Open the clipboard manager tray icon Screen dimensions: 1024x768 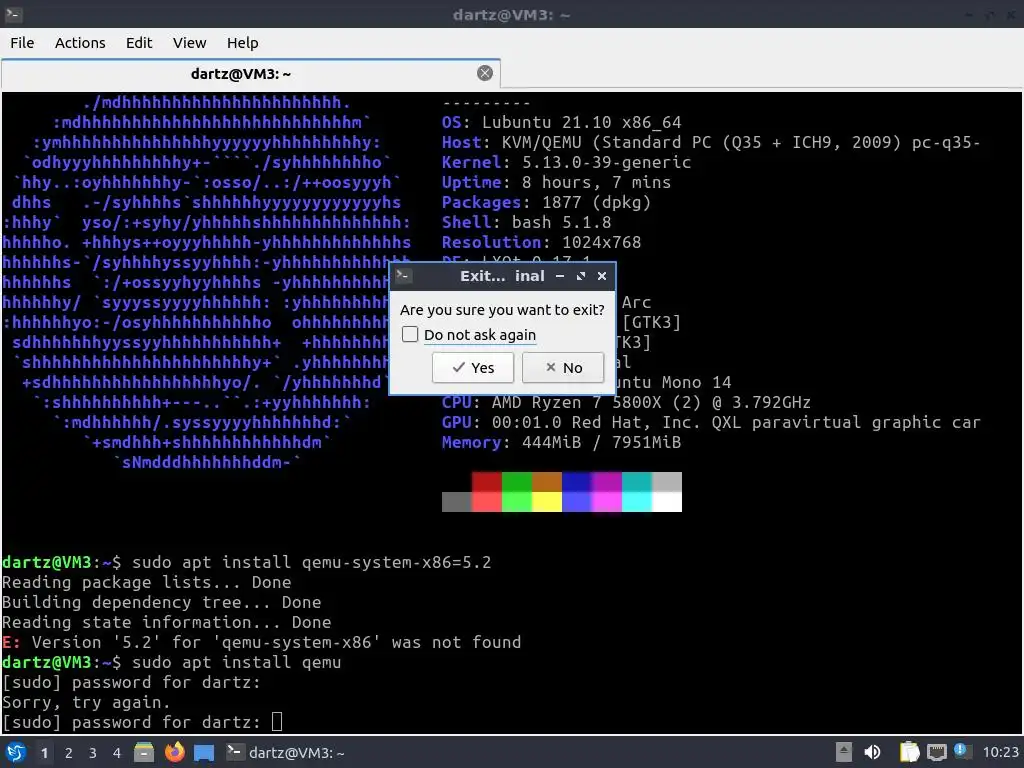909,752
